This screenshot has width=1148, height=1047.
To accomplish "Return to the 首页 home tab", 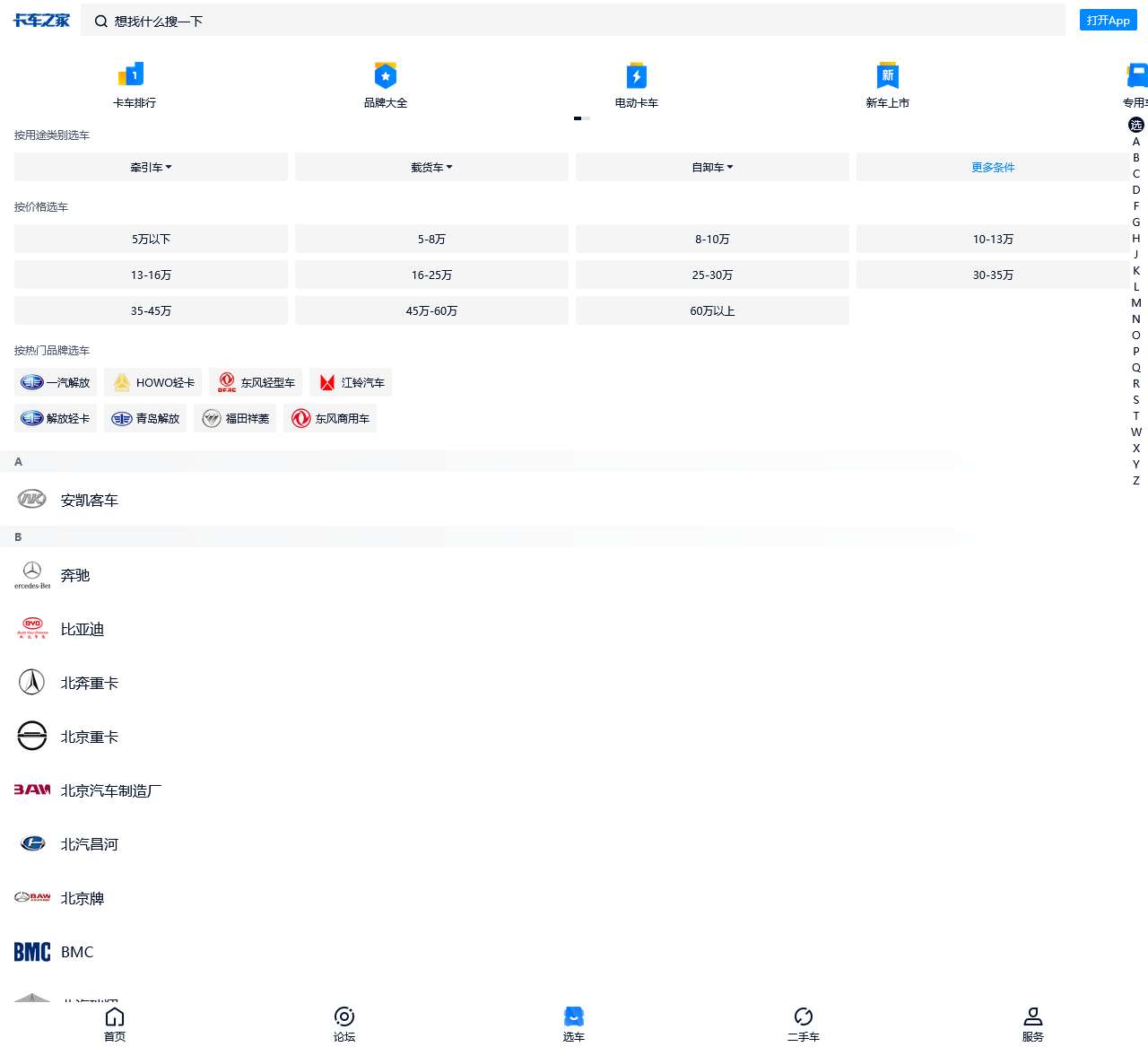I will (115, 1023).
